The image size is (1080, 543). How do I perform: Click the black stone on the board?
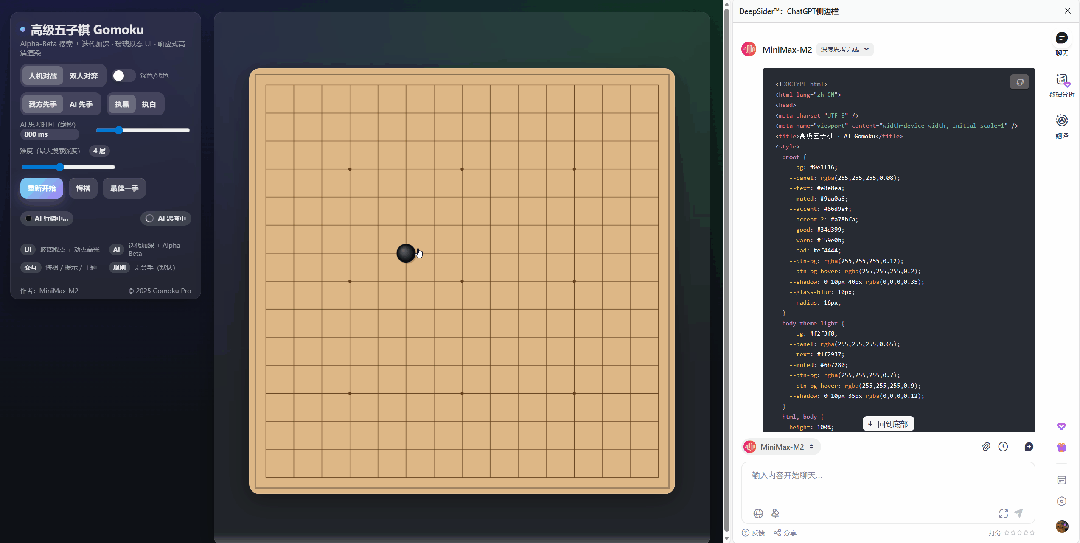pyautogui.click(x=406, y=253)
